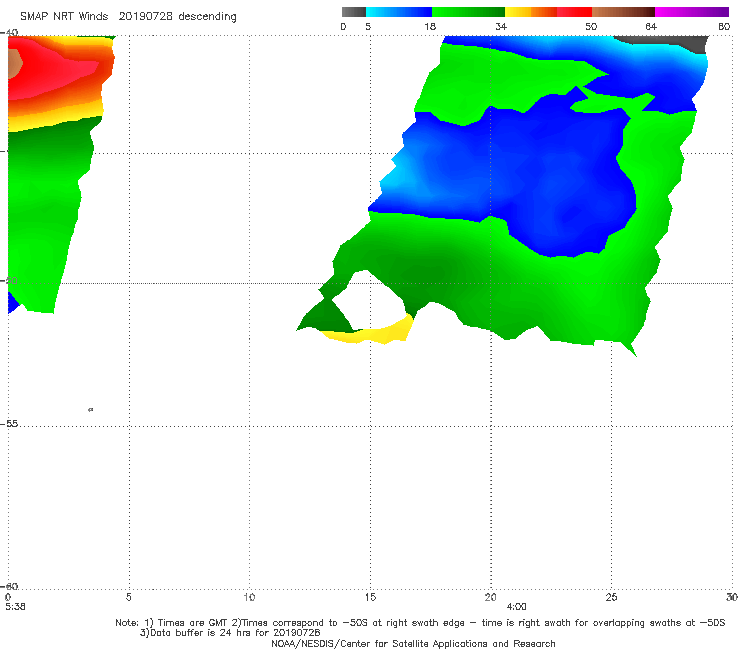This screenshot has height=650, width=740.
Task: Click the swath time '4:00'
Action: (x=516, y=607)
